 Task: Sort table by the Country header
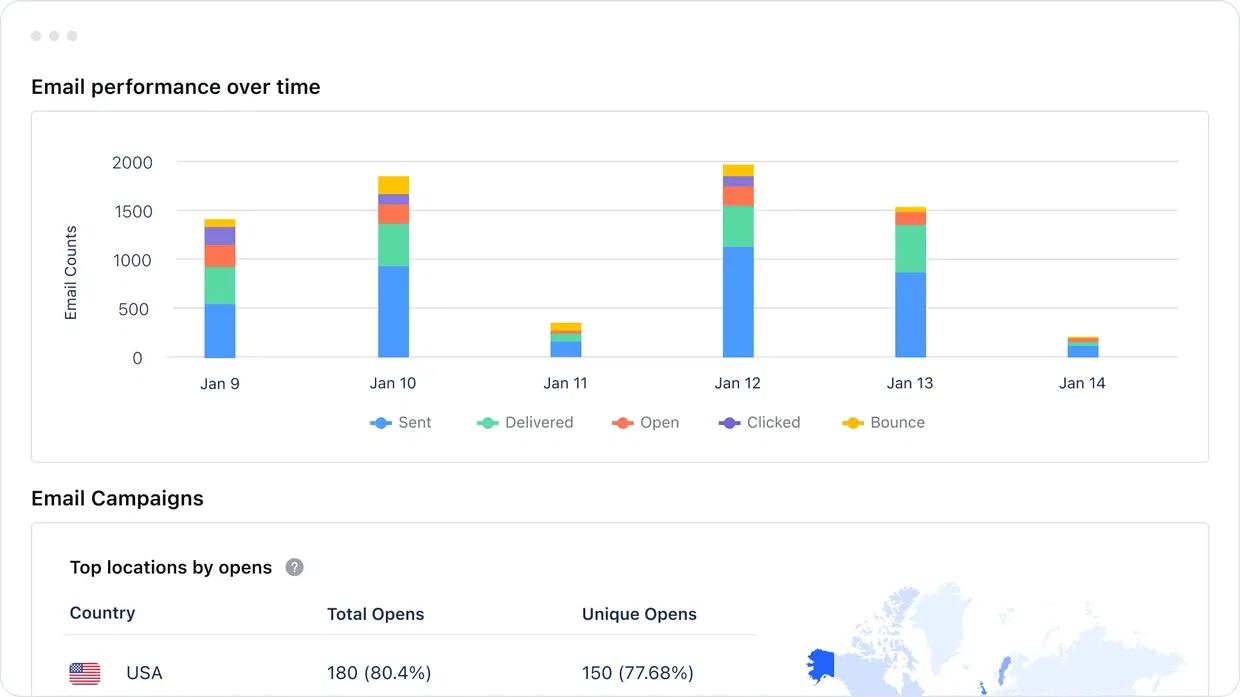pos(102,613)
